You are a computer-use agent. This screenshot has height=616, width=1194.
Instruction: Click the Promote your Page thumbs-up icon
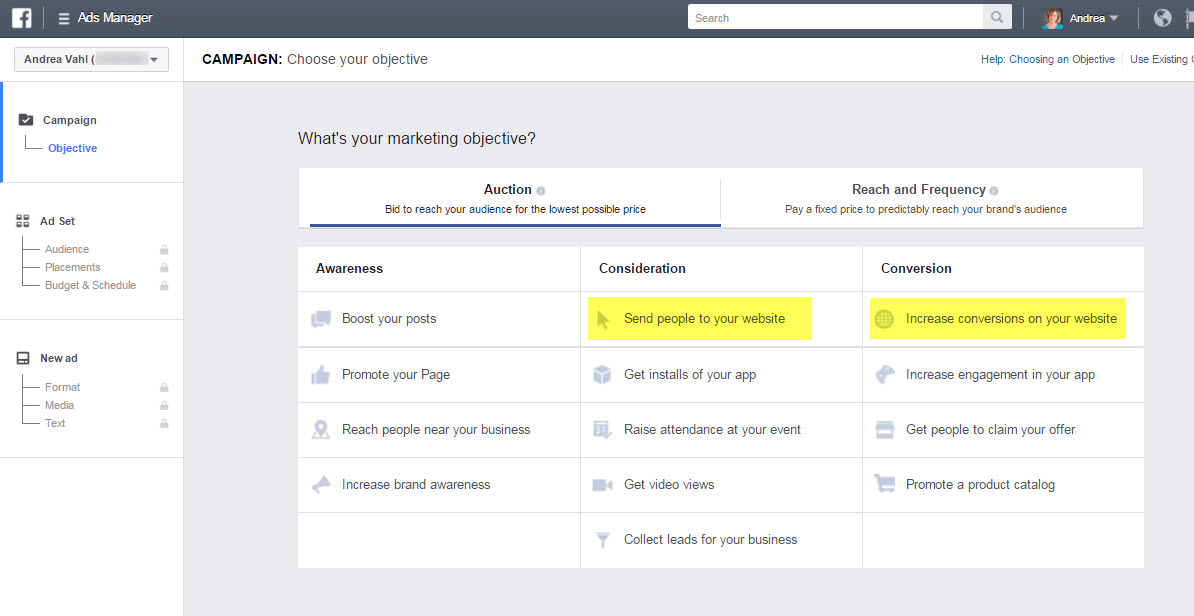pyautogui.click(x=321, y=374)
